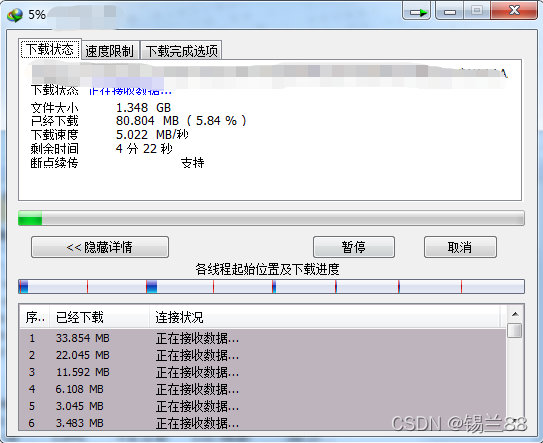Click the maximize window button

tap(477, 11)
